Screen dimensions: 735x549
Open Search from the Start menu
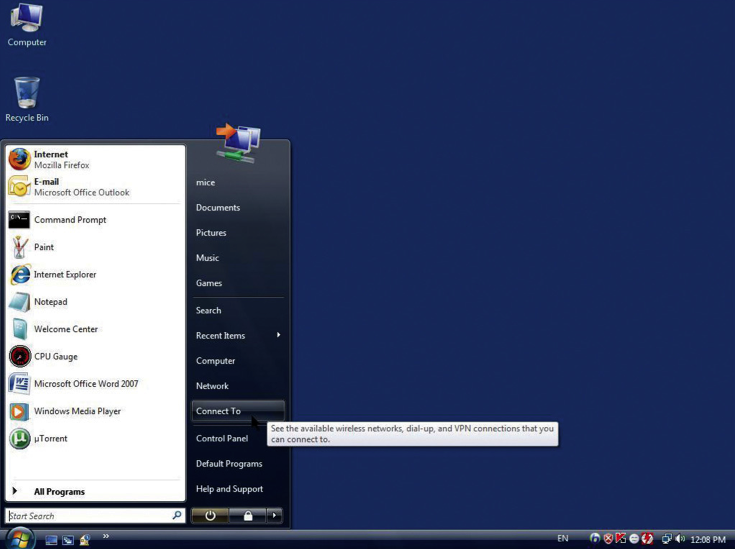coord(238,310)
